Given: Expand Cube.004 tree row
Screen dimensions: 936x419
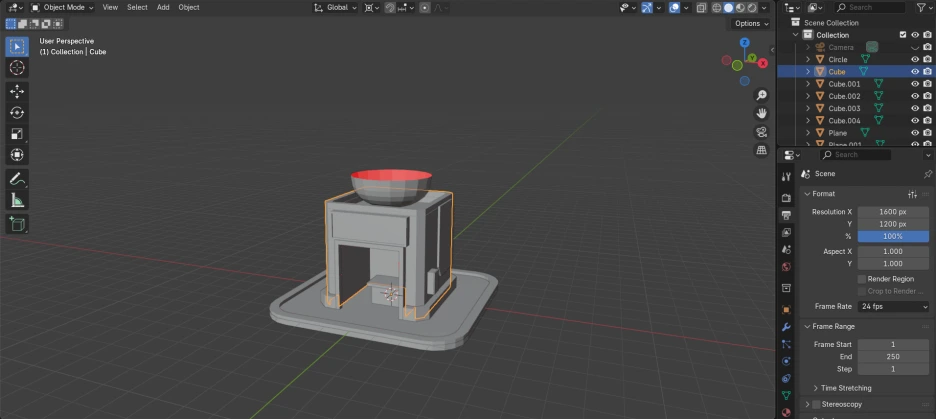Looking at the screenshot, I should click(808, 121).
